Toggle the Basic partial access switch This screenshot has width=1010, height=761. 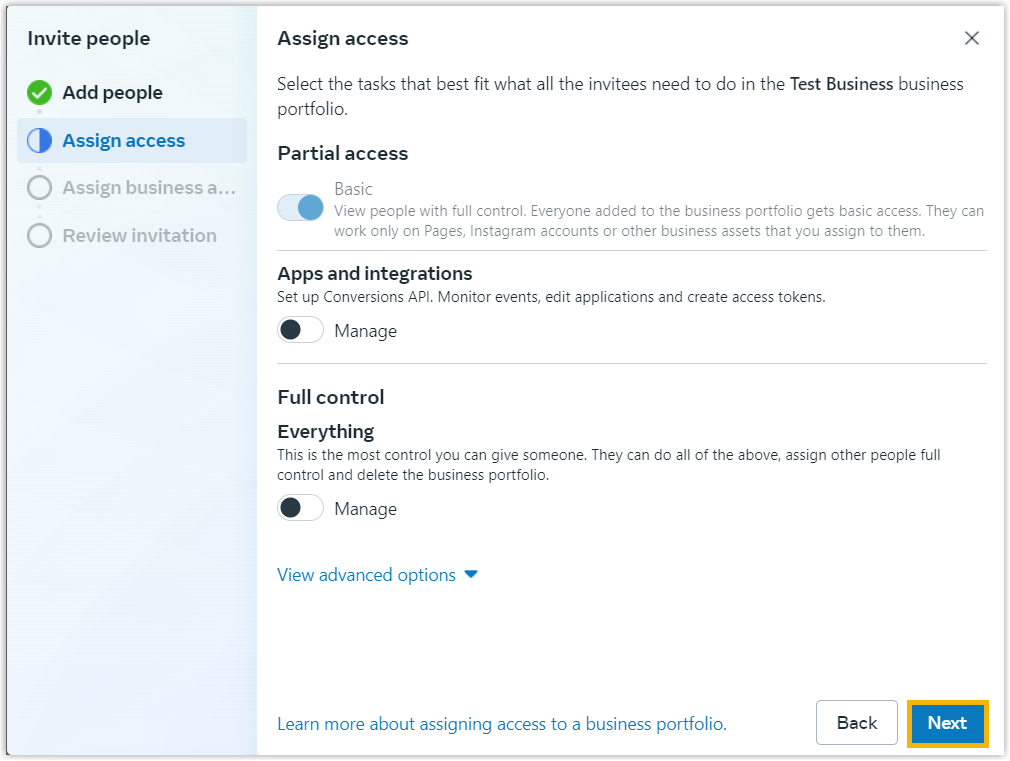pos(301,207)
